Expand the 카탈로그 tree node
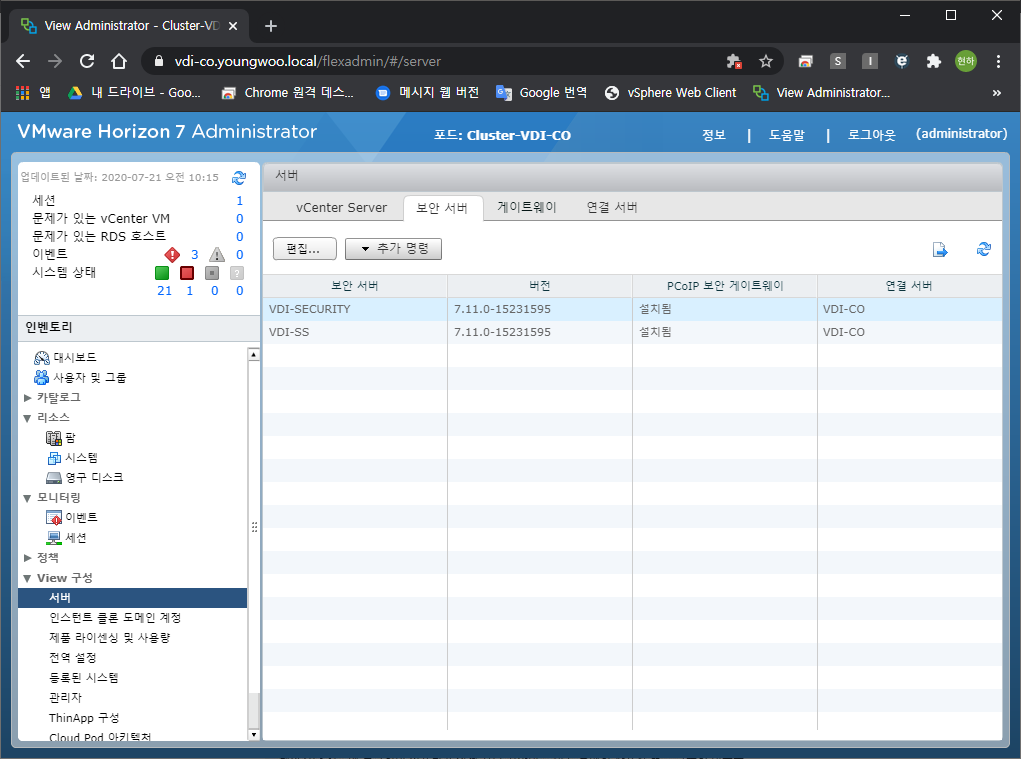Viewport: 1021px width, 759px height. coord(27,398)
